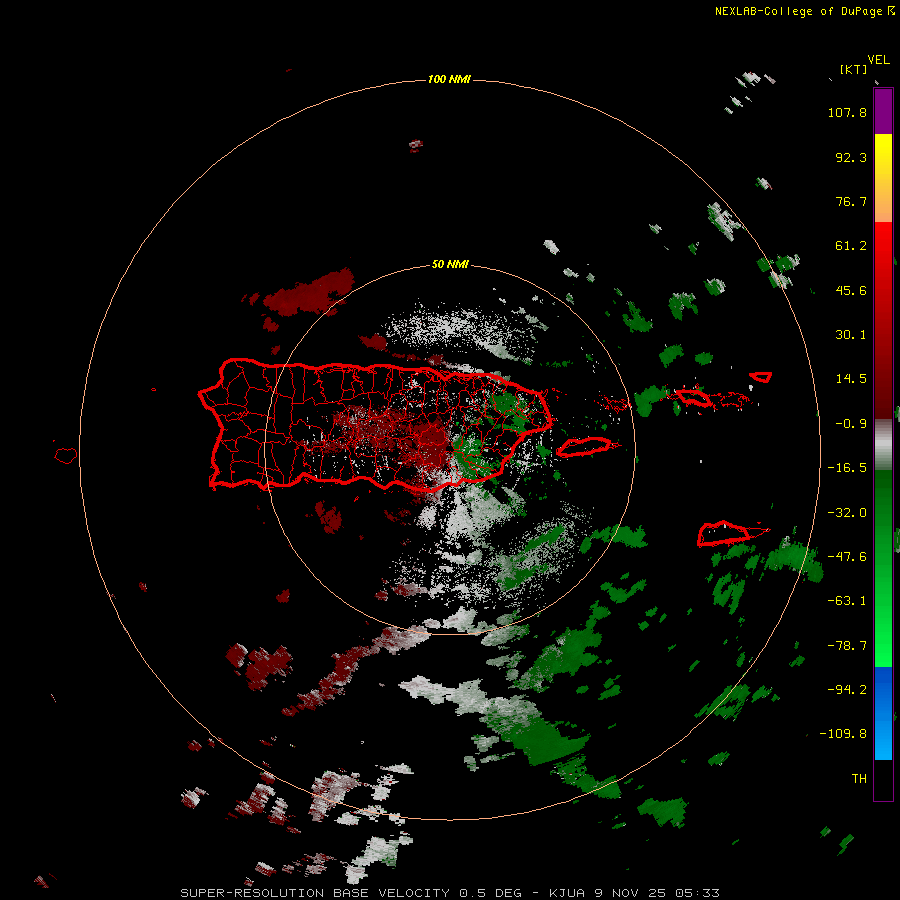900x900 pixels.
Task: Pick the light blue segment of color bar
Action: coord(883,740)
